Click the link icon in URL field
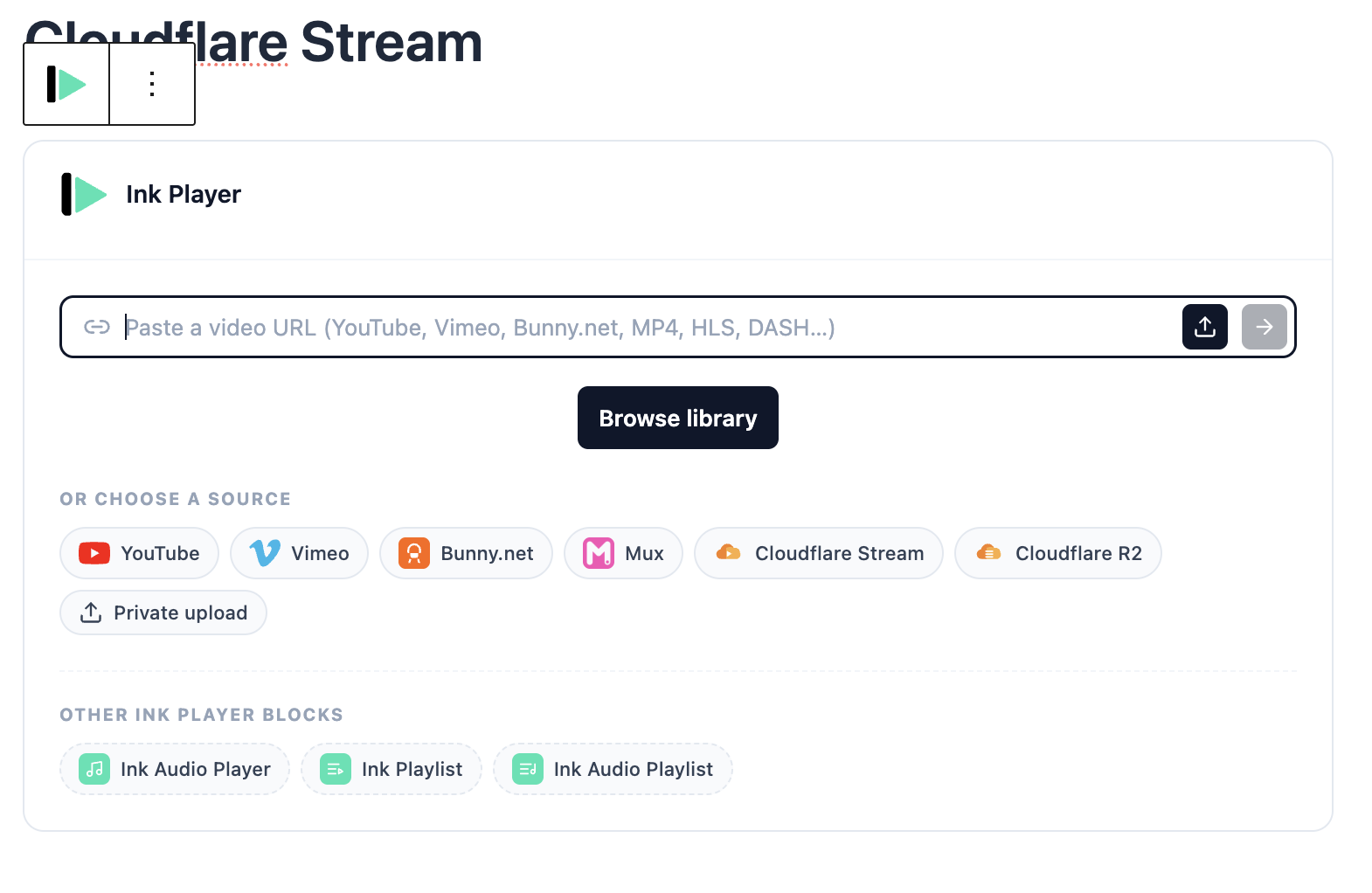This screenshot has width=1372, height=893. coord(97,327)
